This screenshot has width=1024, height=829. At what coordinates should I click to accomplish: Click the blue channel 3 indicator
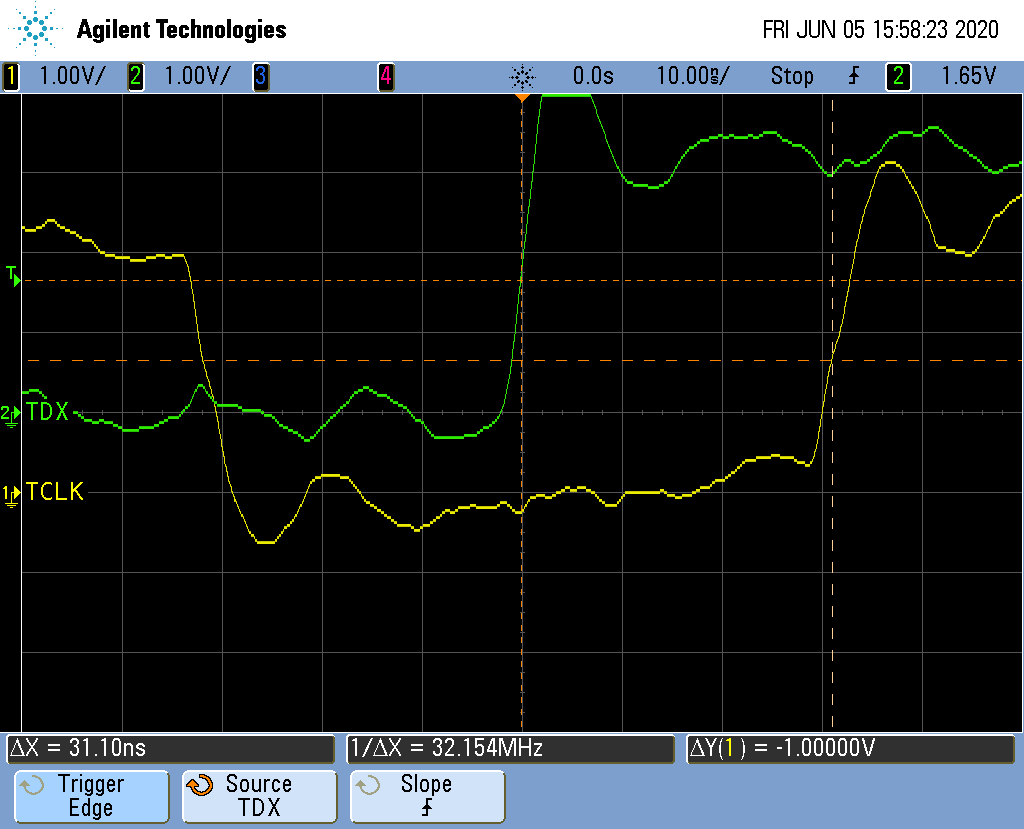tap(260, 76)
